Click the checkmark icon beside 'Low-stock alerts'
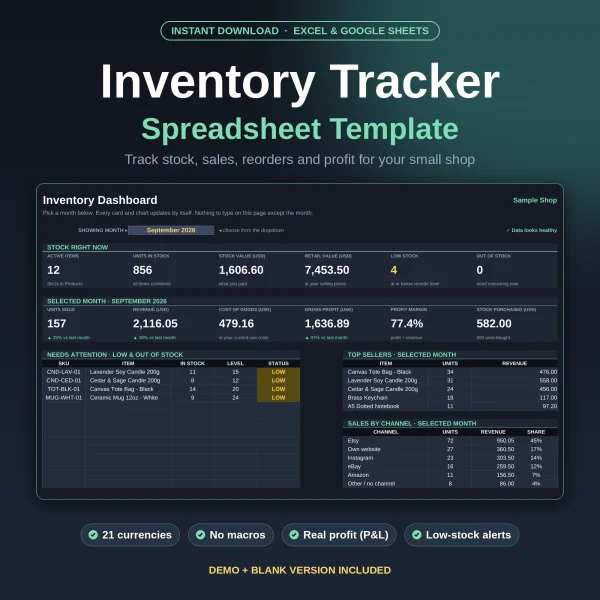Viewport: 600px width, 600px height. [417, 535]
